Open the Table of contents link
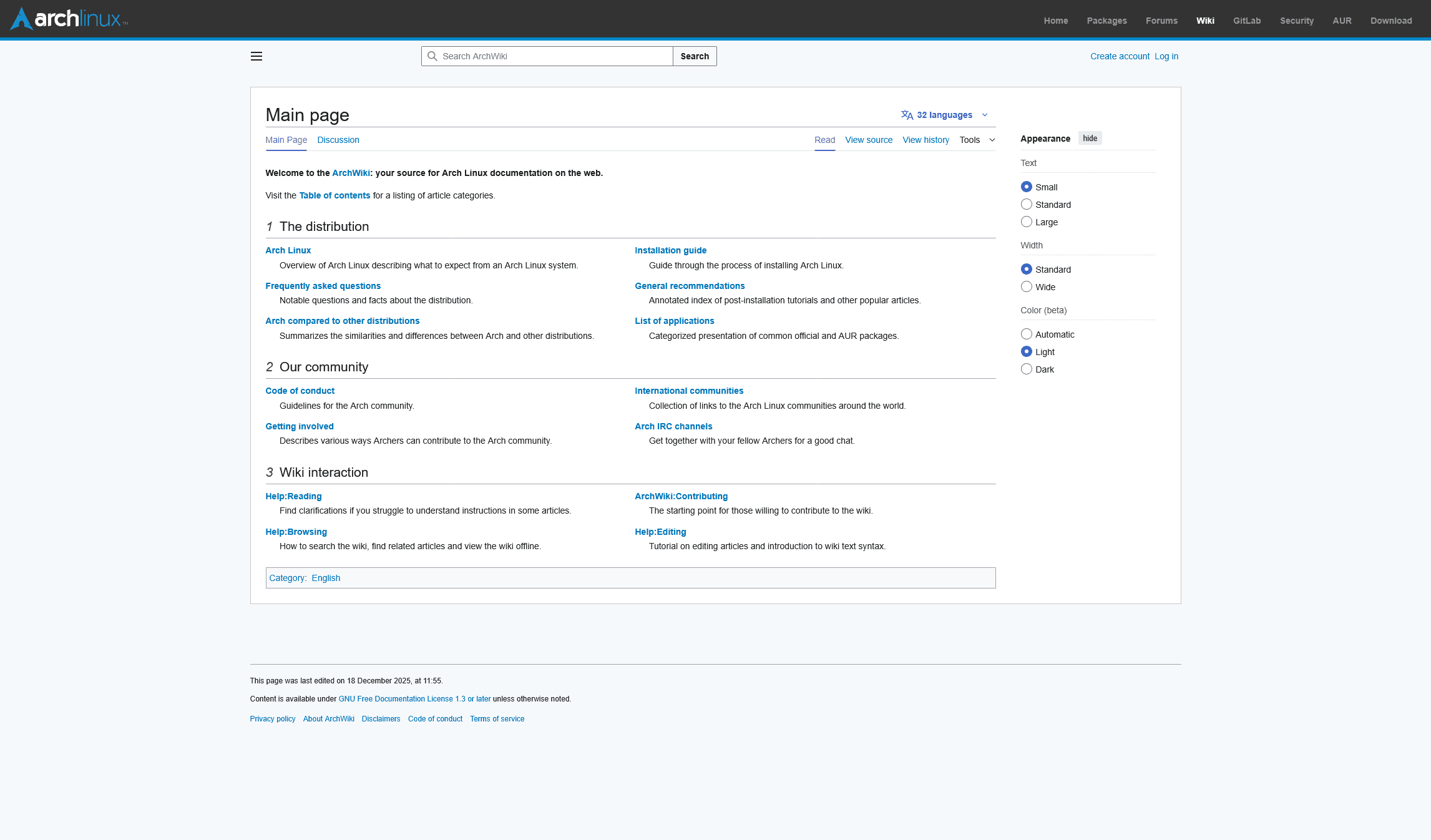The image size is (1431, 840). point(335,195)
